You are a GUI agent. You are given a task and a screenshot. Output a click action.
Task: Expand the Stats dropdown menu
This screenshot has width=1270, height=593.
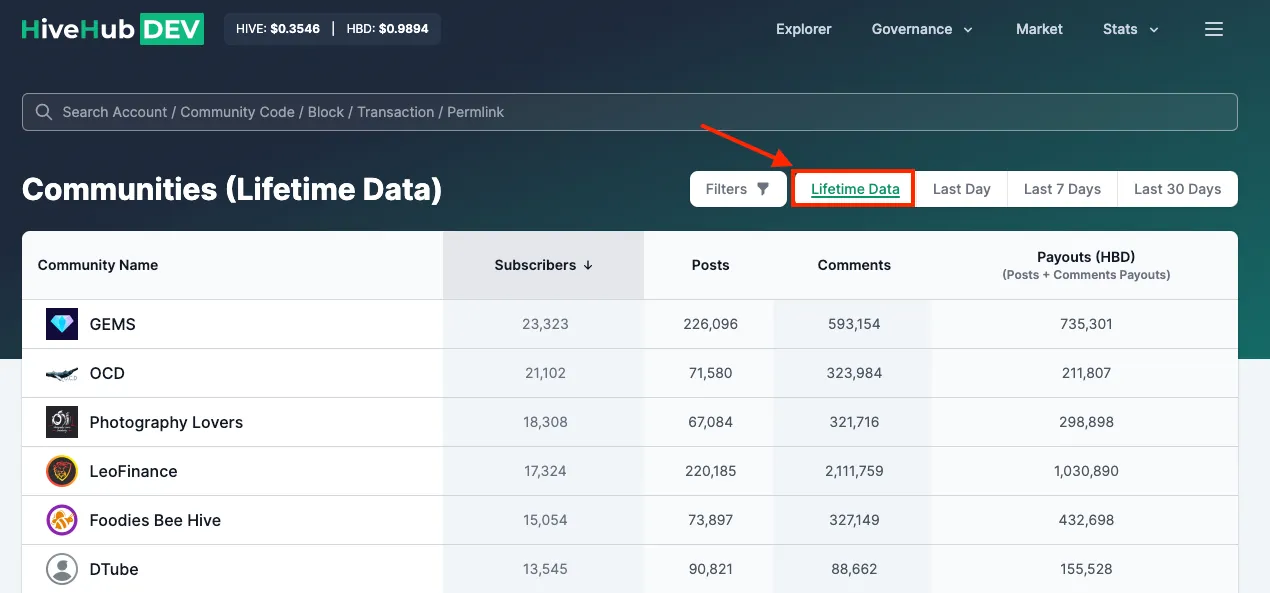pos(1131,29)
